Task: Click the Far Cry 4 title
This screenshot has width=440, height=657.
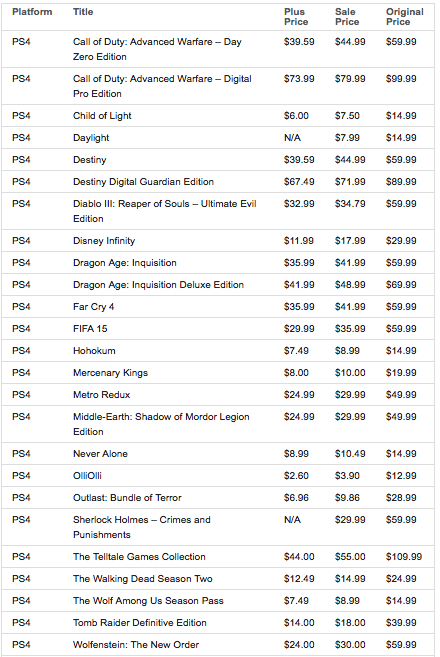Action: [x=93, y=307]
